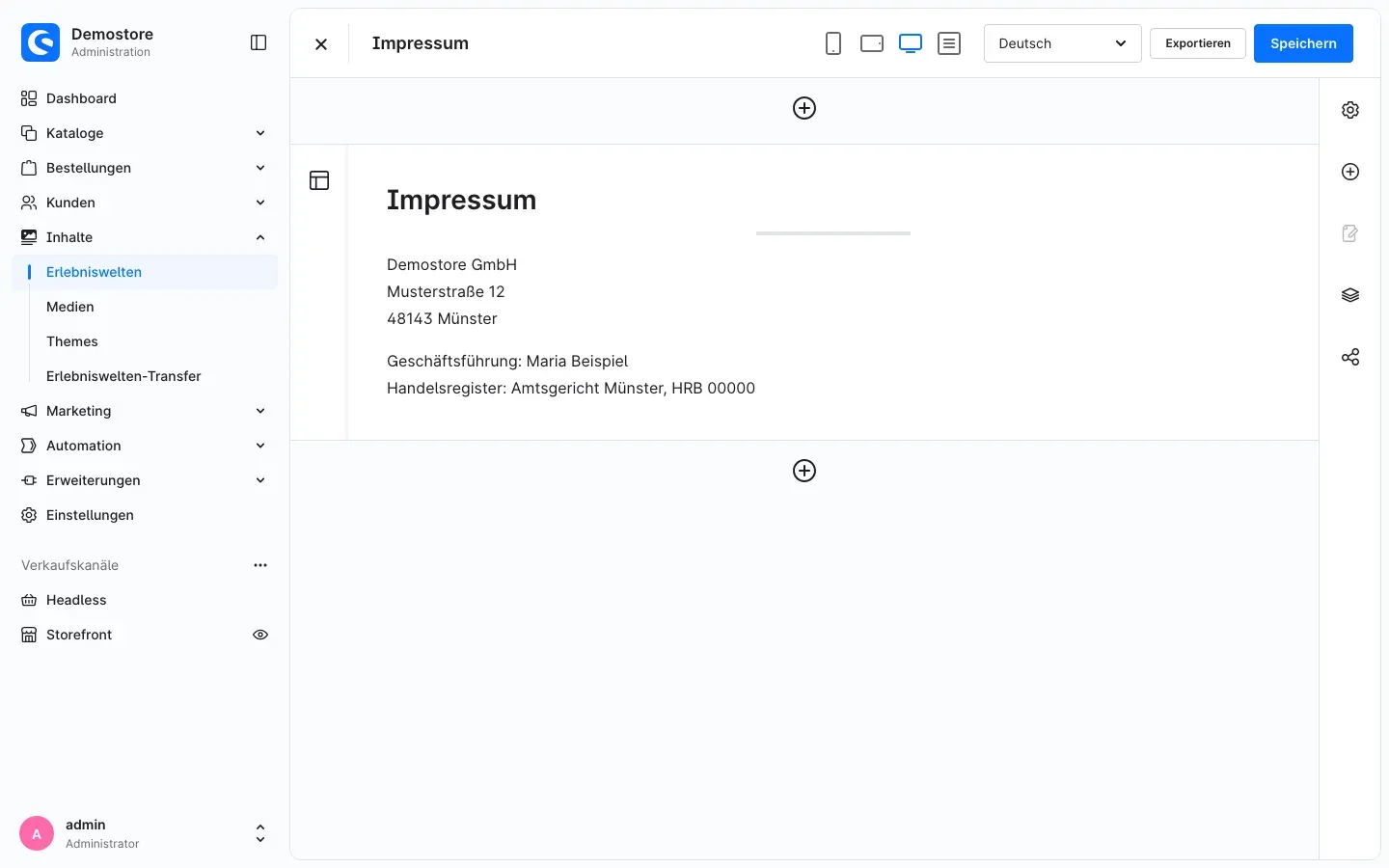Image resolution: width=1389 pixels, height=868 pixels.
Task: Click the Shopware logo icon
Action: click(41, 42)
